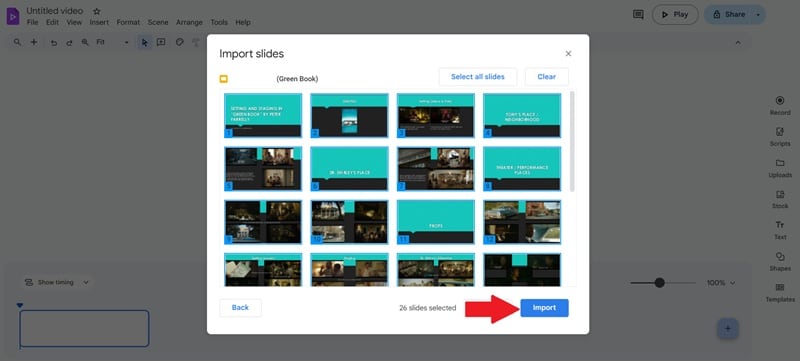
Task: Click the Play button
Action: [x=675, y=15]
